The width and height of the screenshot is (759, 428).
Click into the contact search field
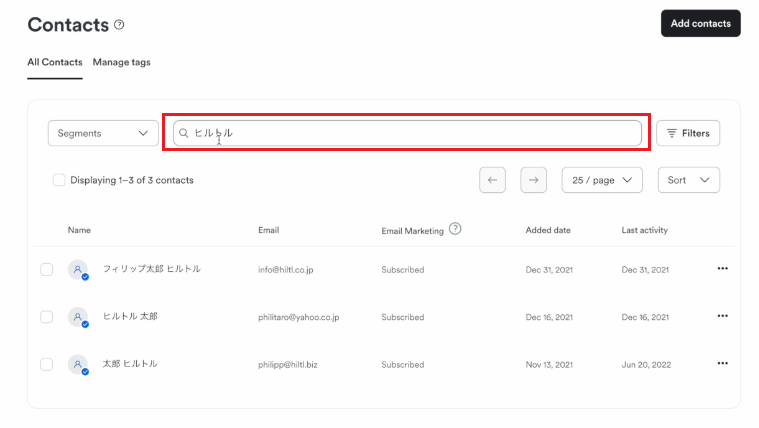tap(407, 133)
